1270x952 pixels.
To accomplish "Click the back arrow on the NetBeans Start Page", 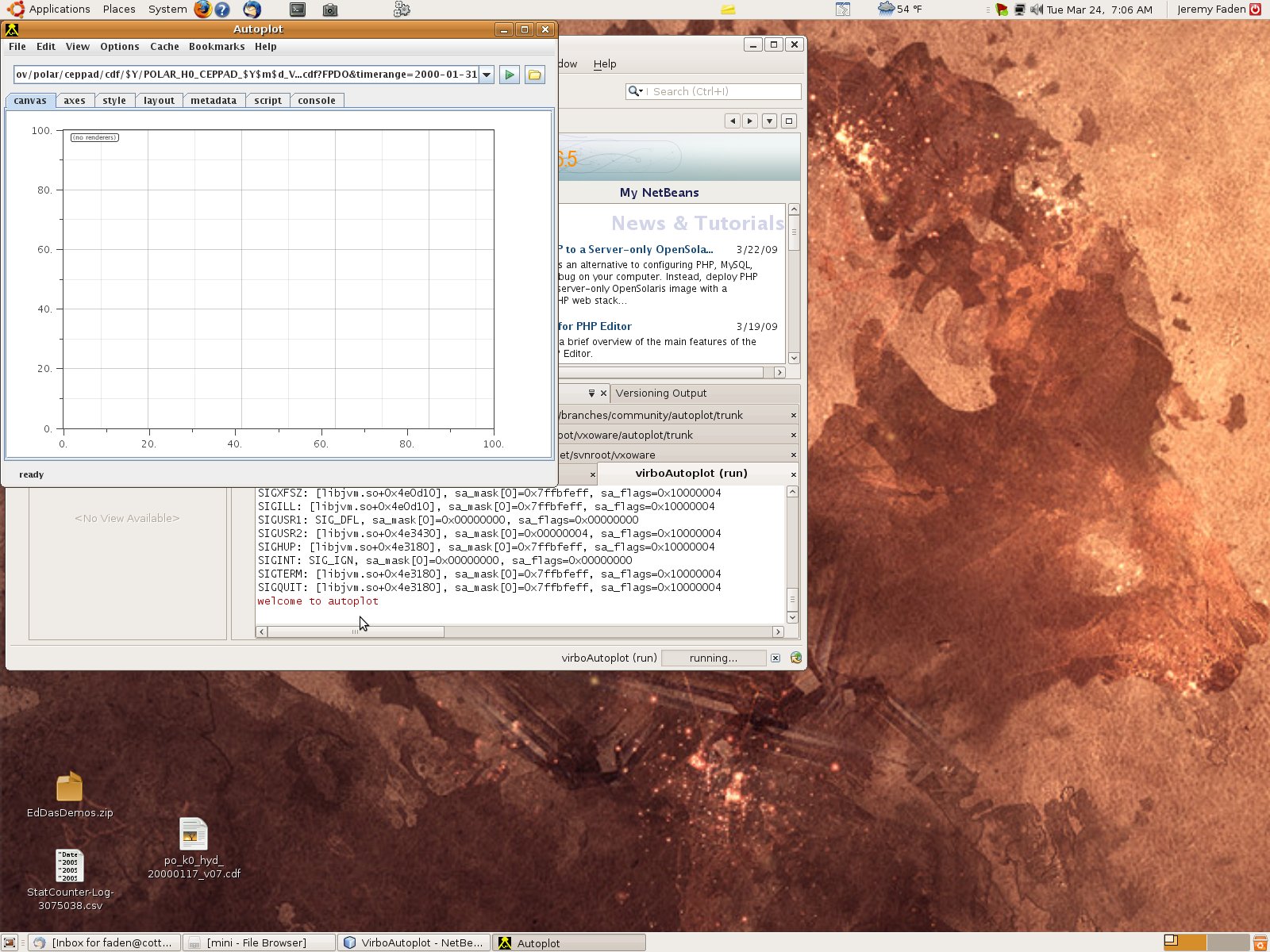I will [732, 121].
